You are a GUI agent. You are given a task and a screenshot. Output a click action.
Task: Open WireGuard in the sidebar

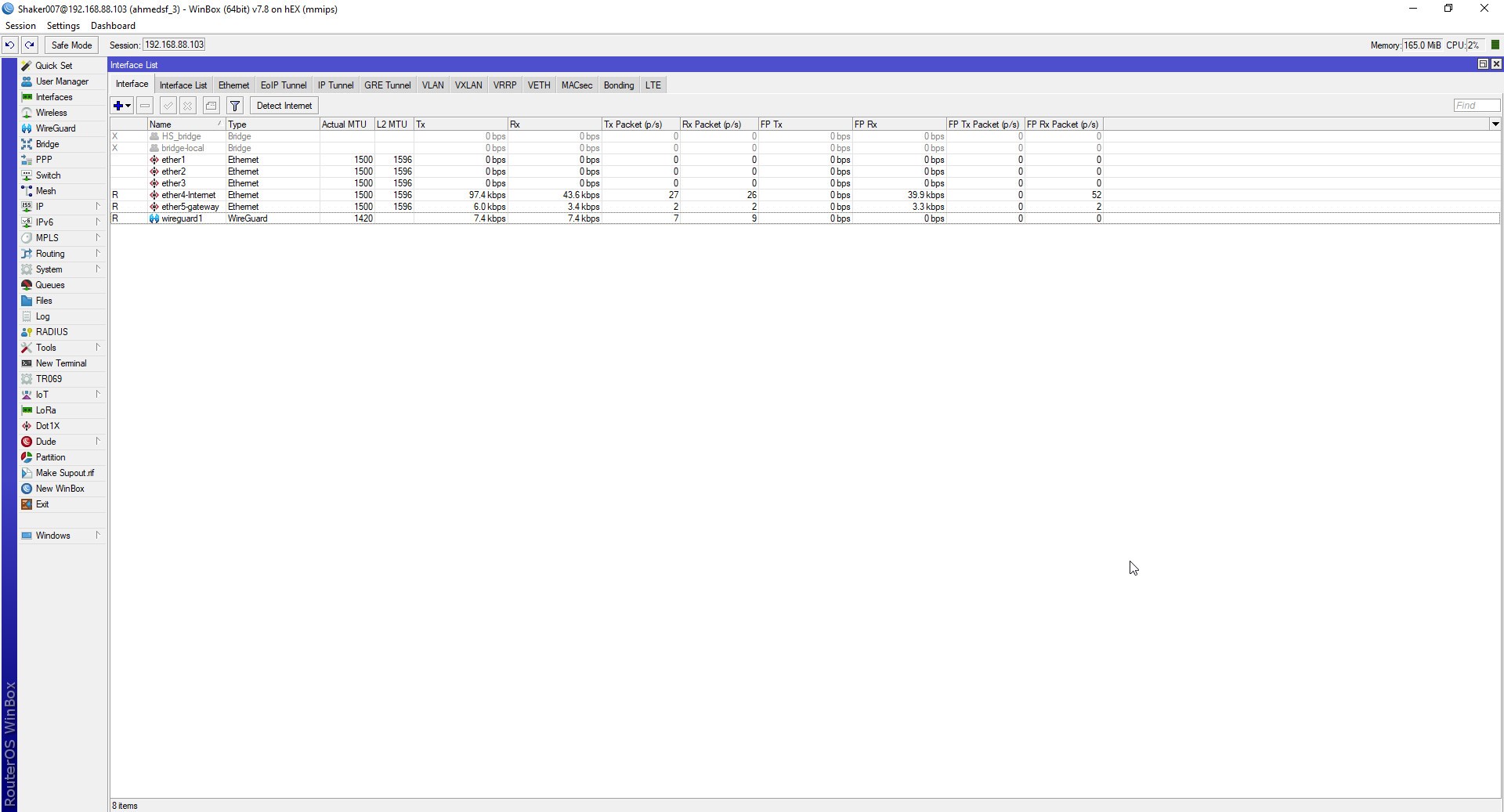click(63, 128)
